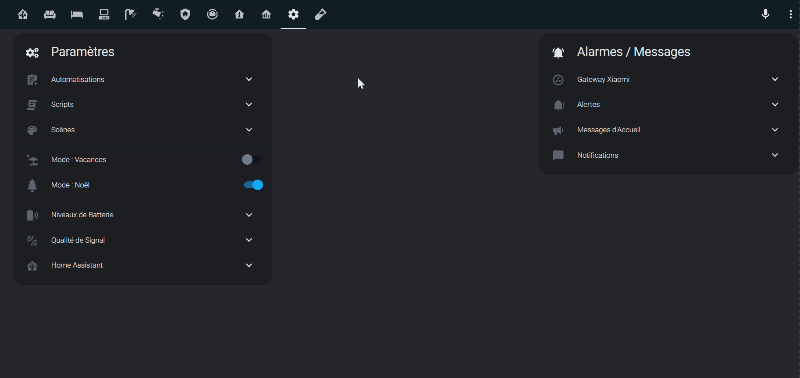This screenshot has width=800, height=378.
Task: Click the Home Assistant house icon
Action: pos(32,265)
